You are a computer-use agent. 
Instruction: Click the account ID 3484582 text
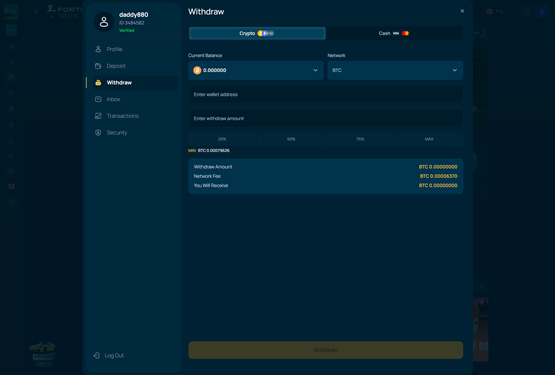[x=131, y=23]
